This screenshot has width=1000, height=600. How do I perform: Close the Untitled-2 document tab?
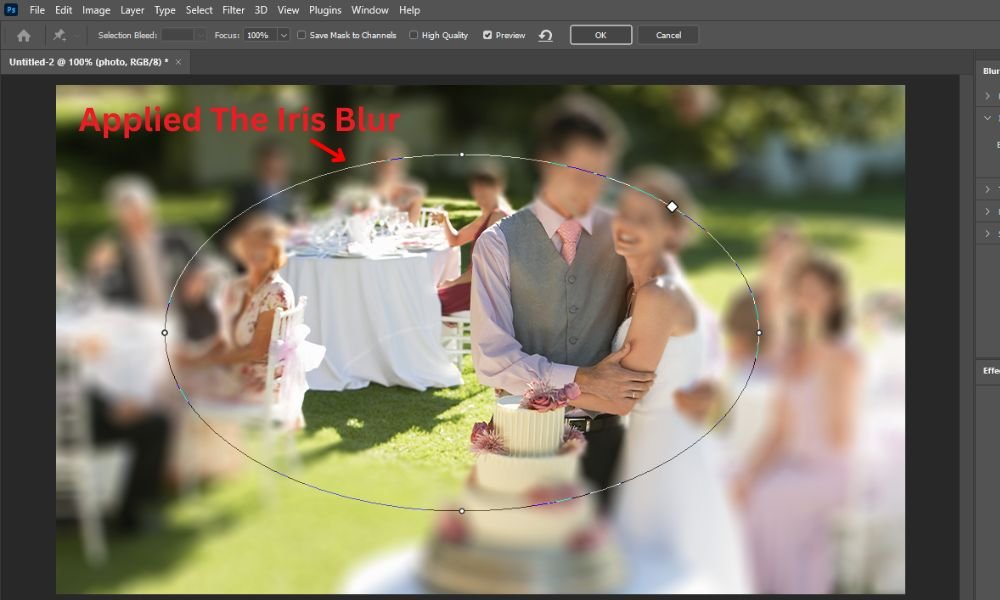click(x=179, y=62)
